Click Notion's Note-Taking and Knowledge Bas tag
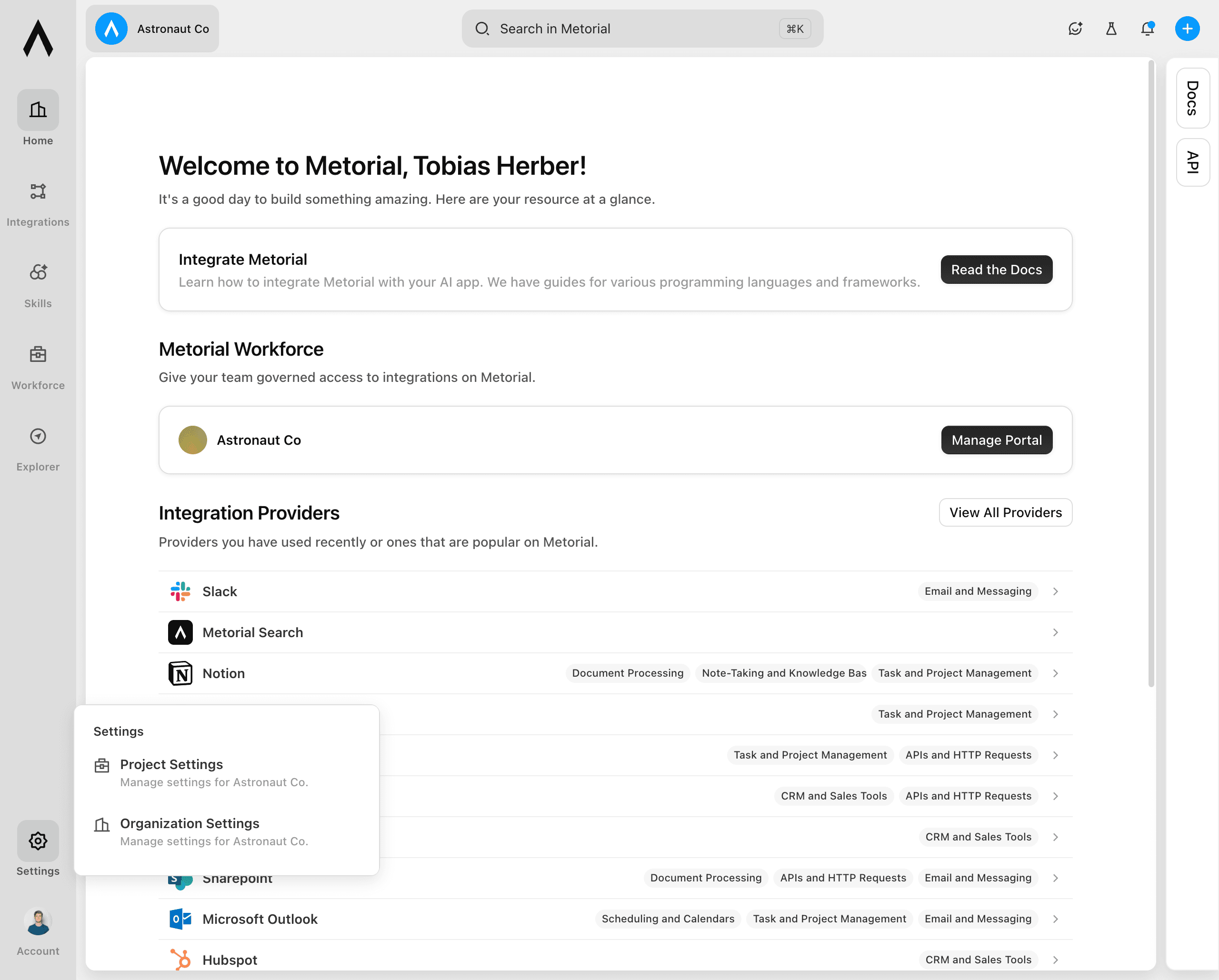The width and height of the screenshot is (1219, 980). coord(784,673)
